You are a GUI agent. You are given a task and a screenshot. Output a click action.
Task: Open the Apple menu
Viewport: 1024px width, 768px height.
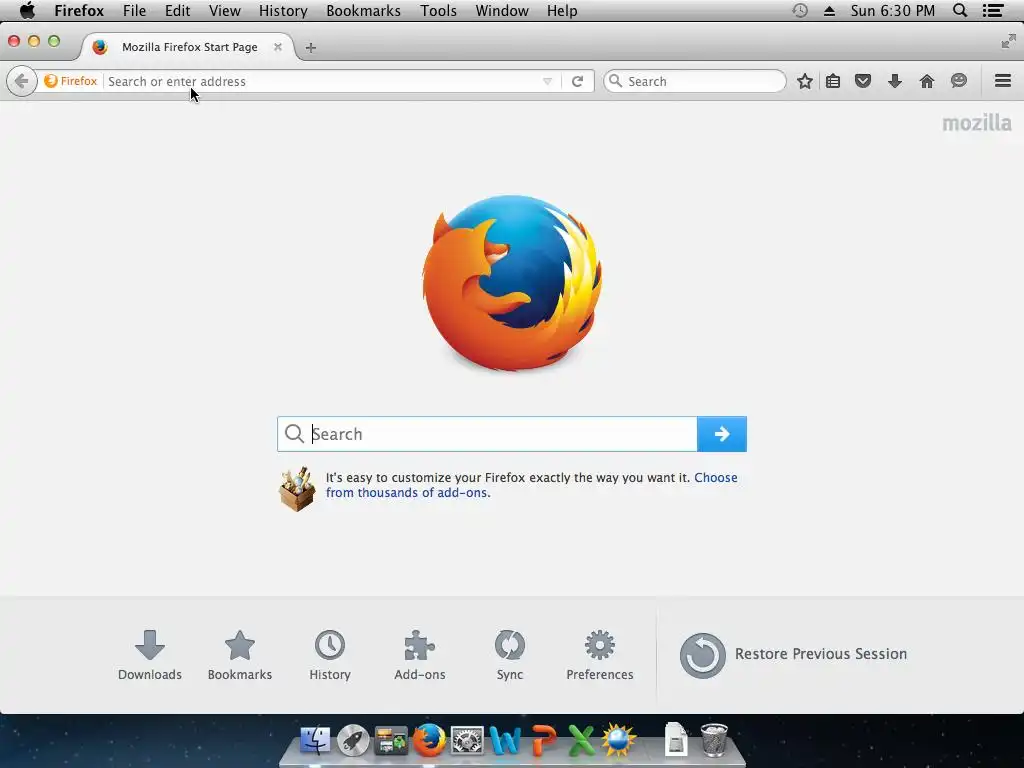pos(27,10)
